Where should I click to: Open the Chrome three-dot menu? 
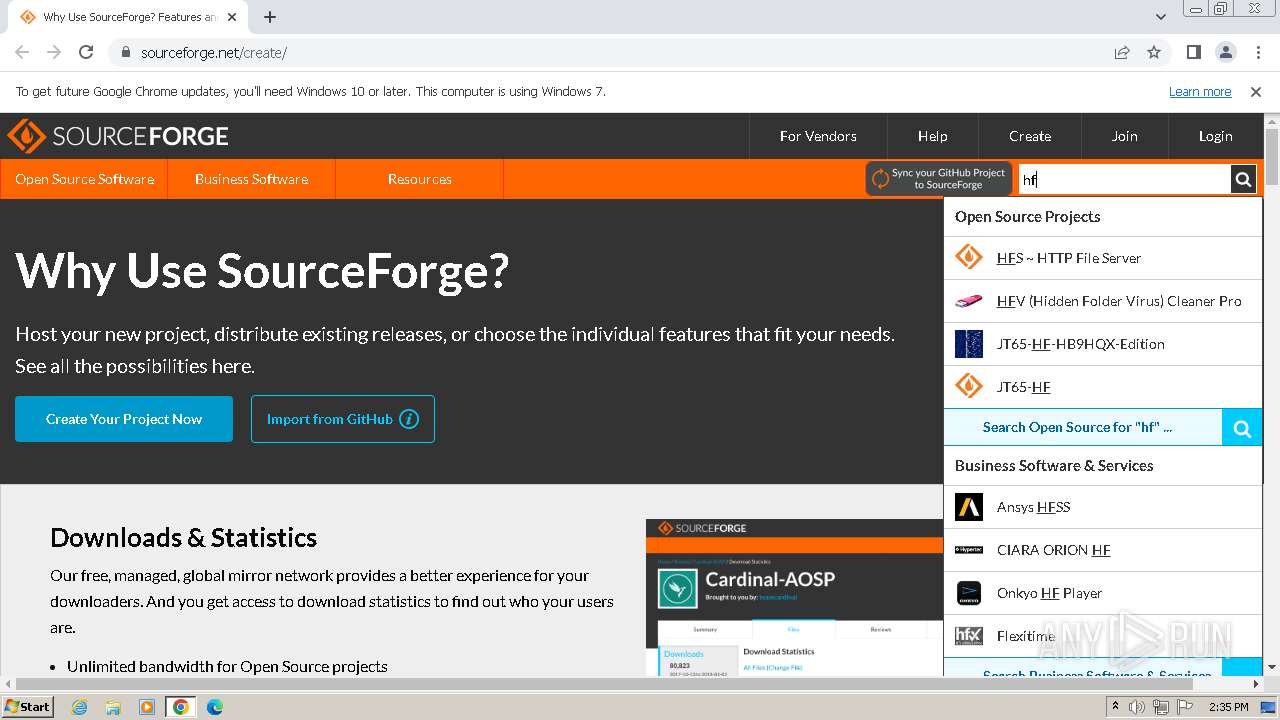(x=1256, y=53)
